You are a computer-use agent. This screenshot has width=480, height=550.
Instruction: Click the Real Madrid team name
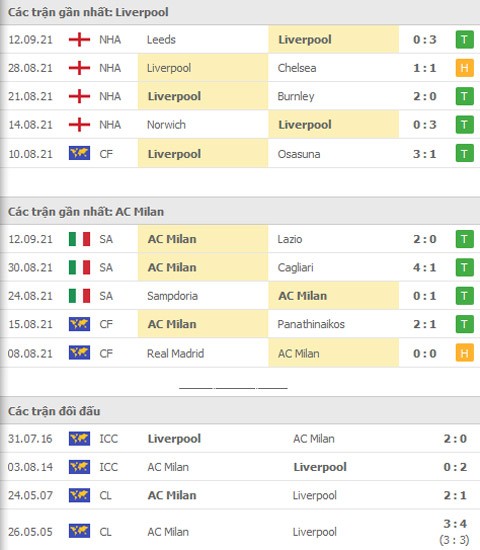tap(175, 353)
